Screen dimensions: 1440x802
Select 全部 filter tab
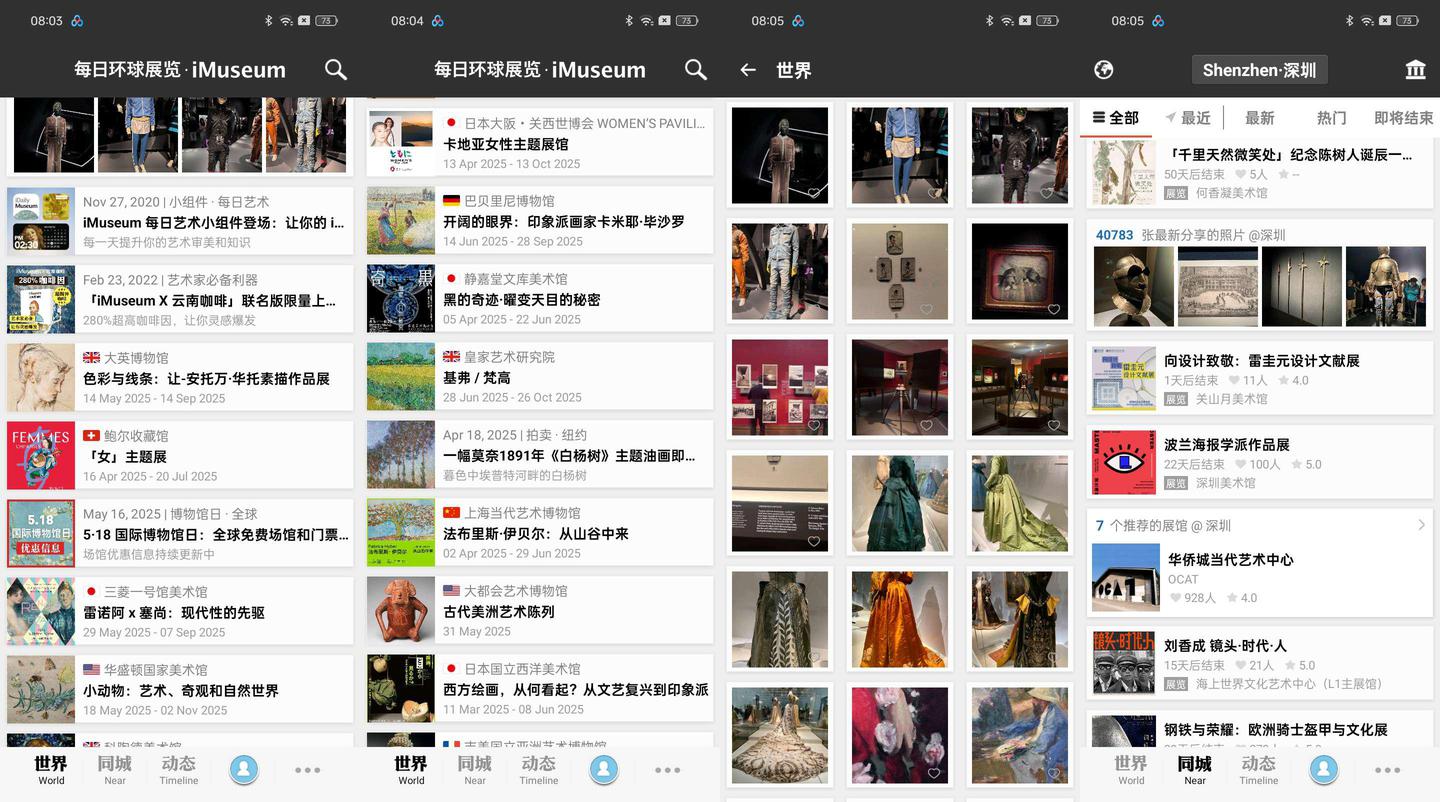point(1116,118)
